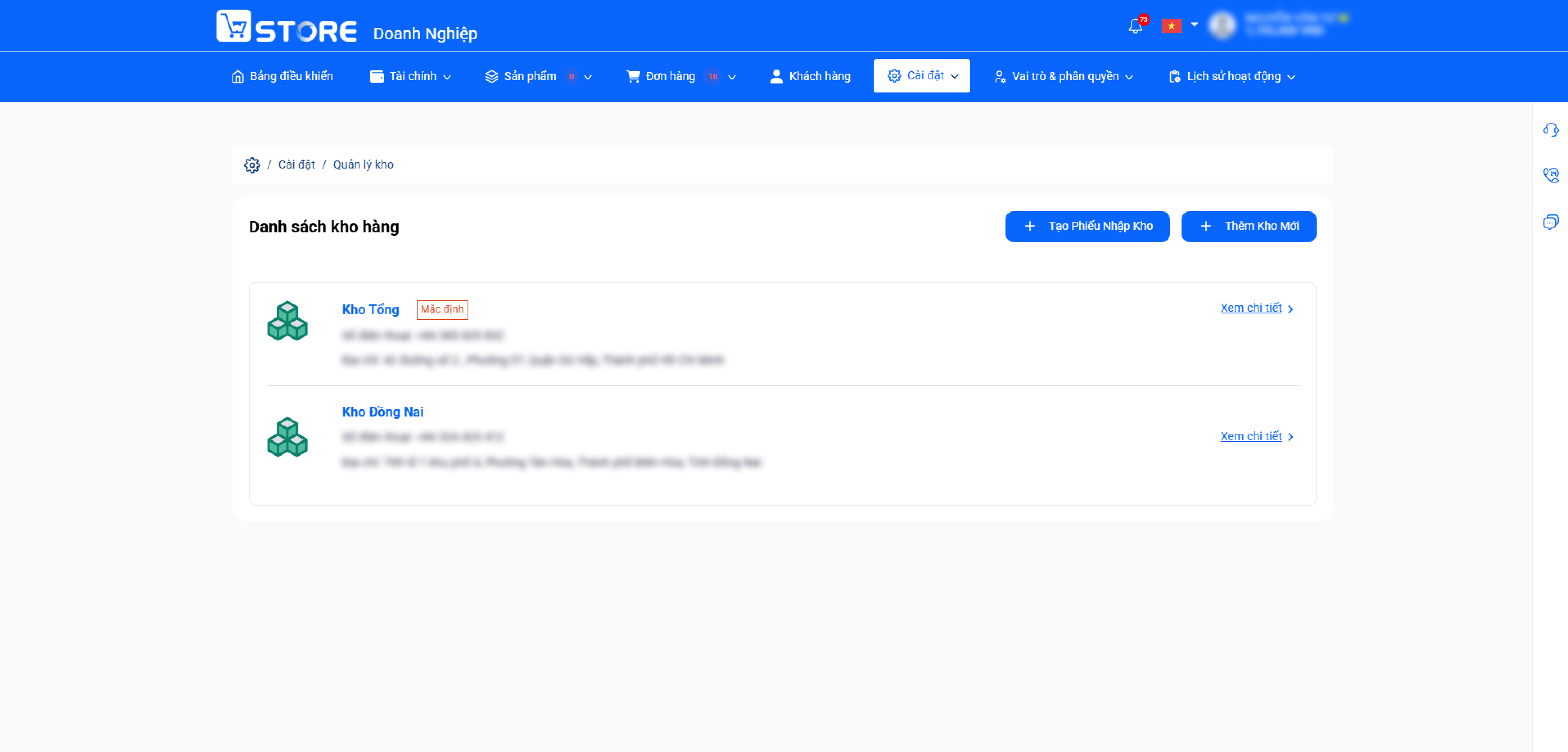Open the notifications bell

(x=1135, y=25)
